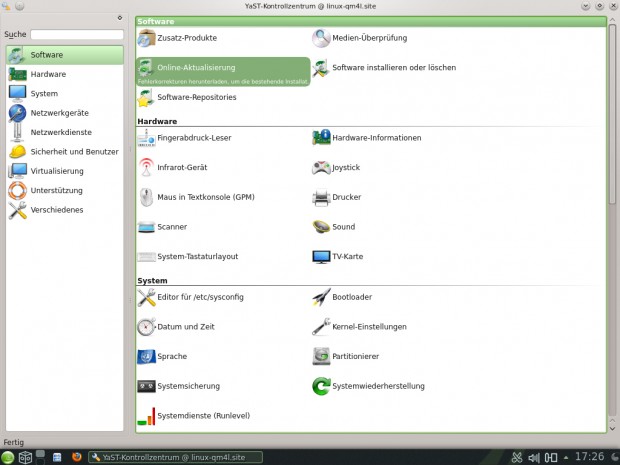Open Systemsicherung tape icon

coord(146,386)
